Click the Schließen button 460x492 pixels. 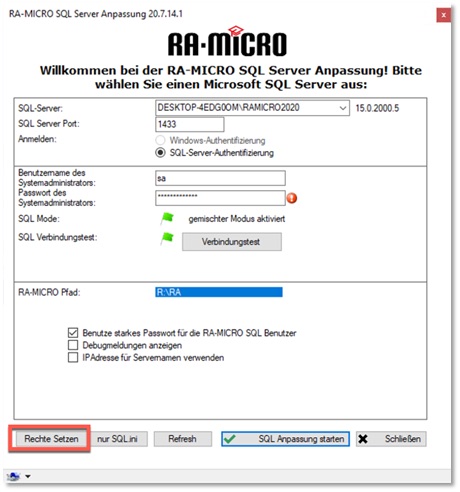[391, 439]
